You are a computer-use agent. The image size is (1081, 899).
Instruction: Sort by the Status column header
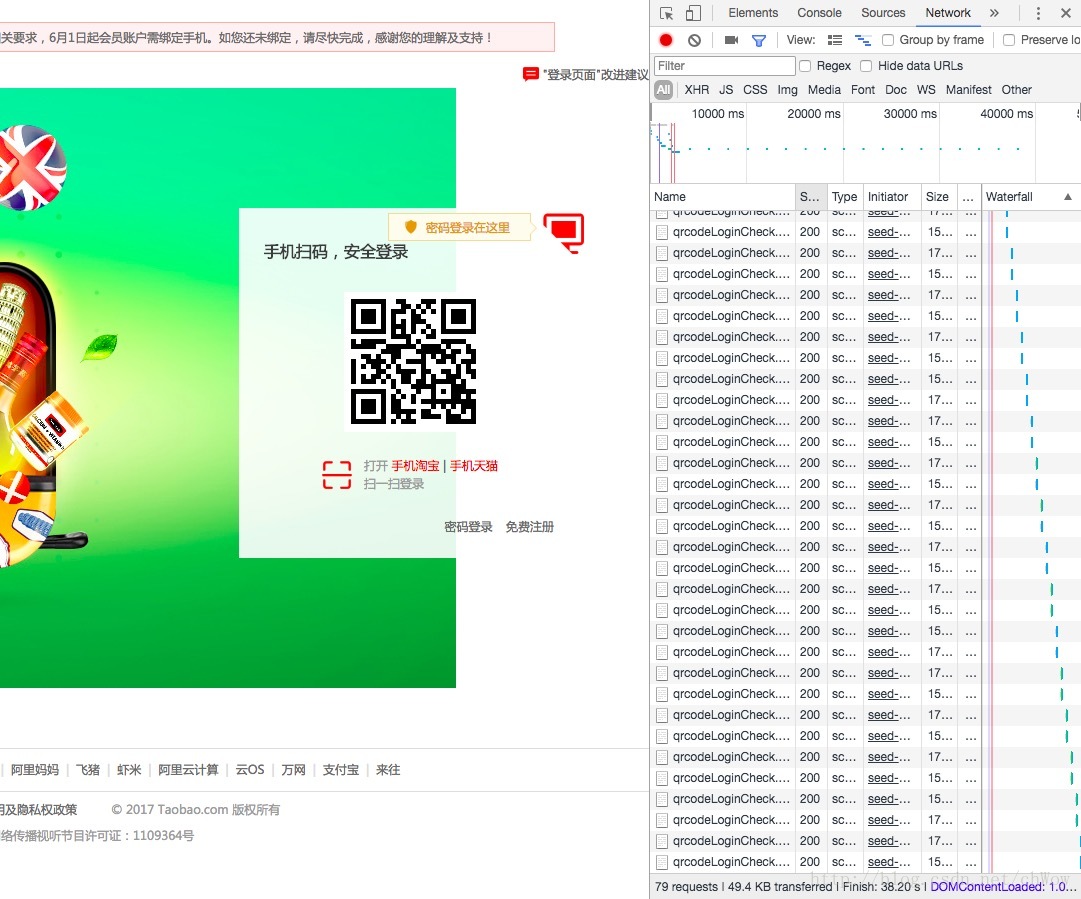click(810, 196)
